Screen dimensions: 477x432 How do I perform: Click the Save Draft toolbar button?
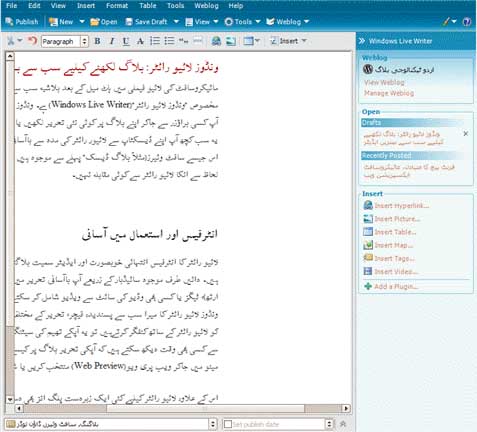click(146, 22)
